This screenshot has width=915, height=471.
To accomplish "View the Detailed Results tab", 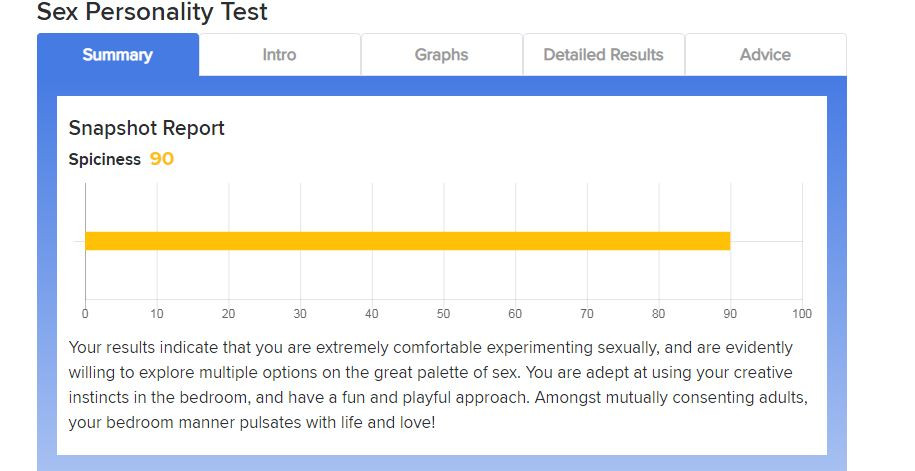I will coord(603,55).
